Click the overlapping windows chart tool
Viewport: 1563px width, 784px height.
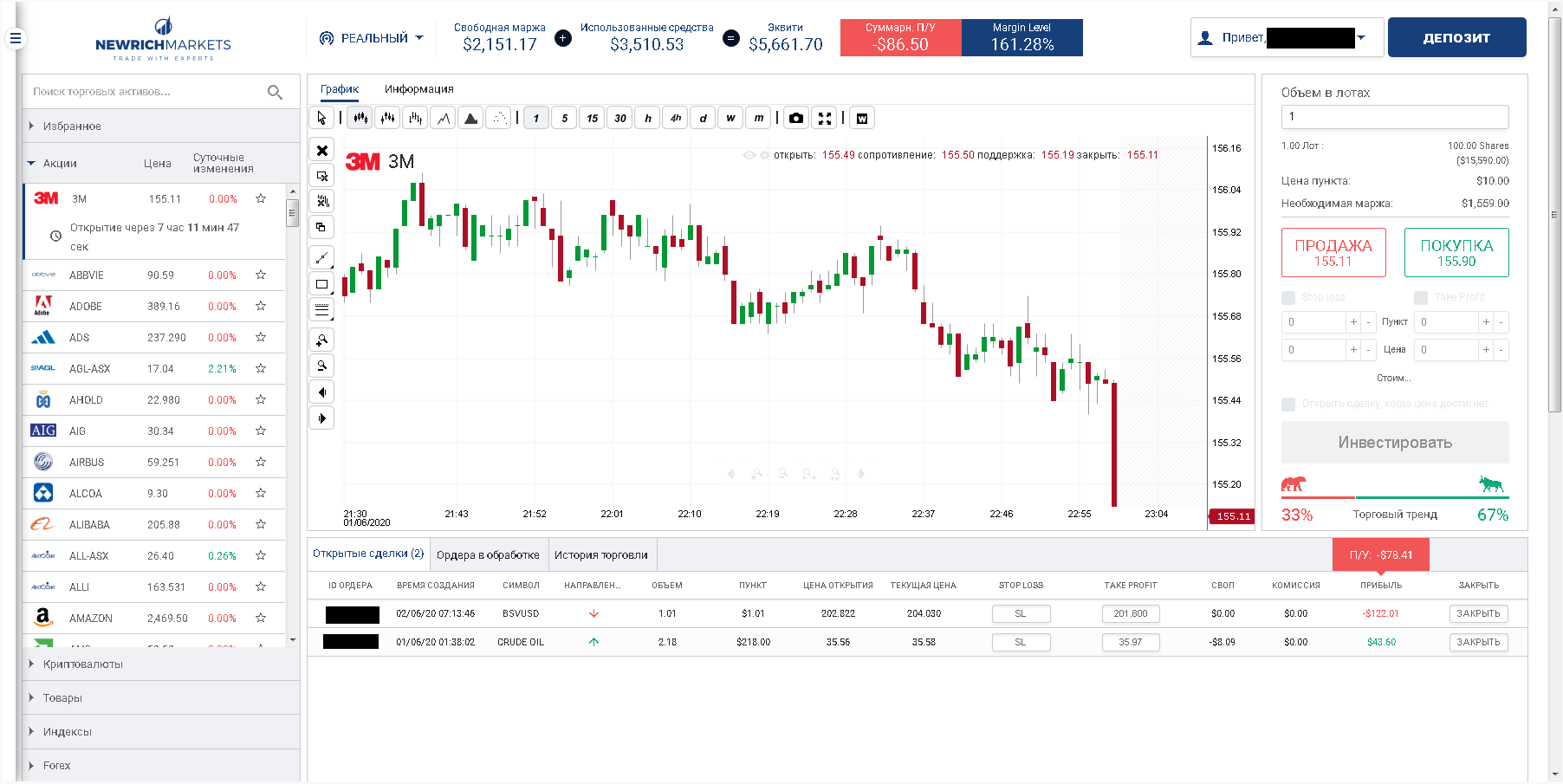322,227
